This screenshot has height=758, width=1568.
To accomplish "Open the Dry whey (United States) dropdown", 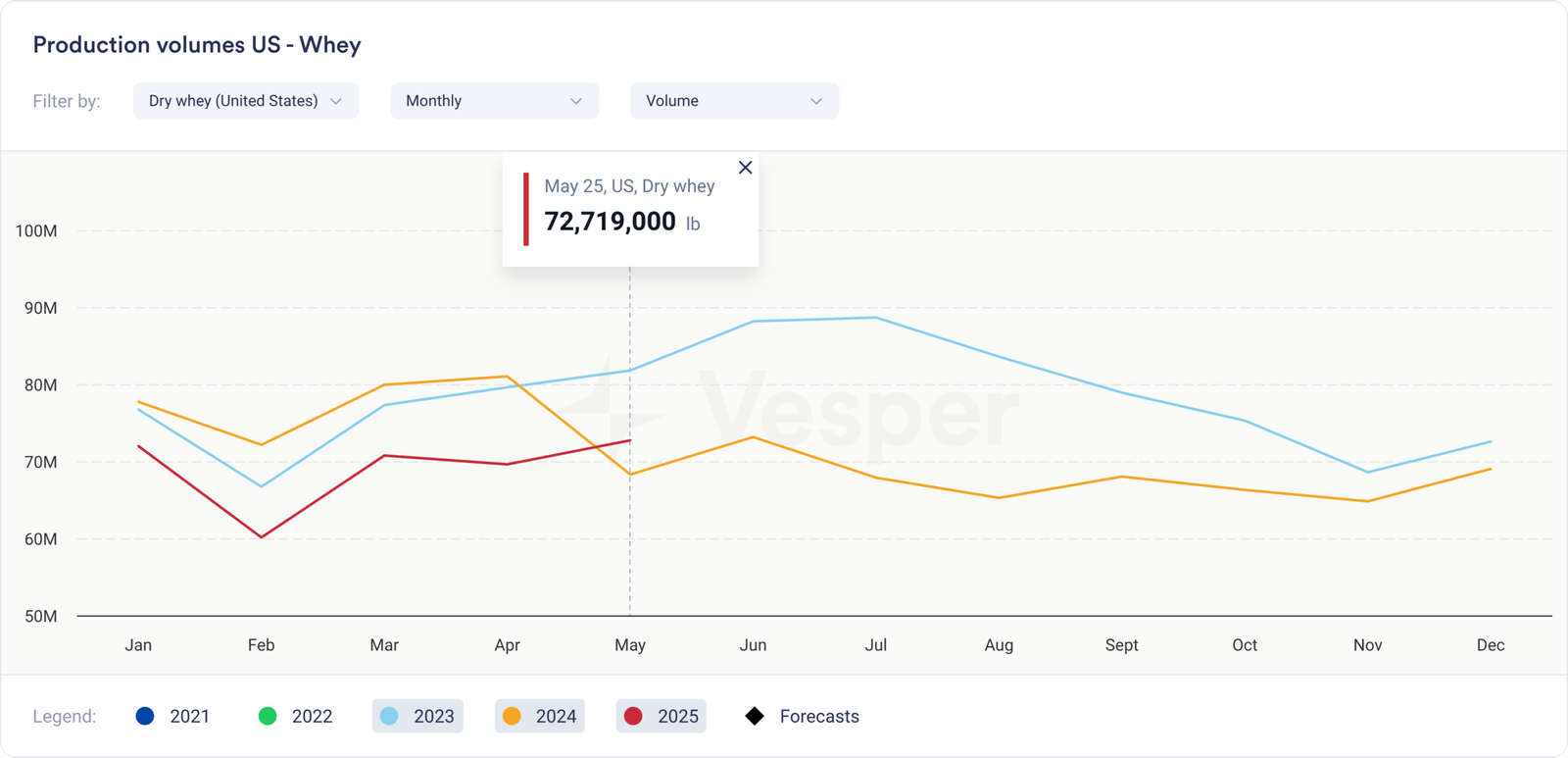I will tap(245, 101).
